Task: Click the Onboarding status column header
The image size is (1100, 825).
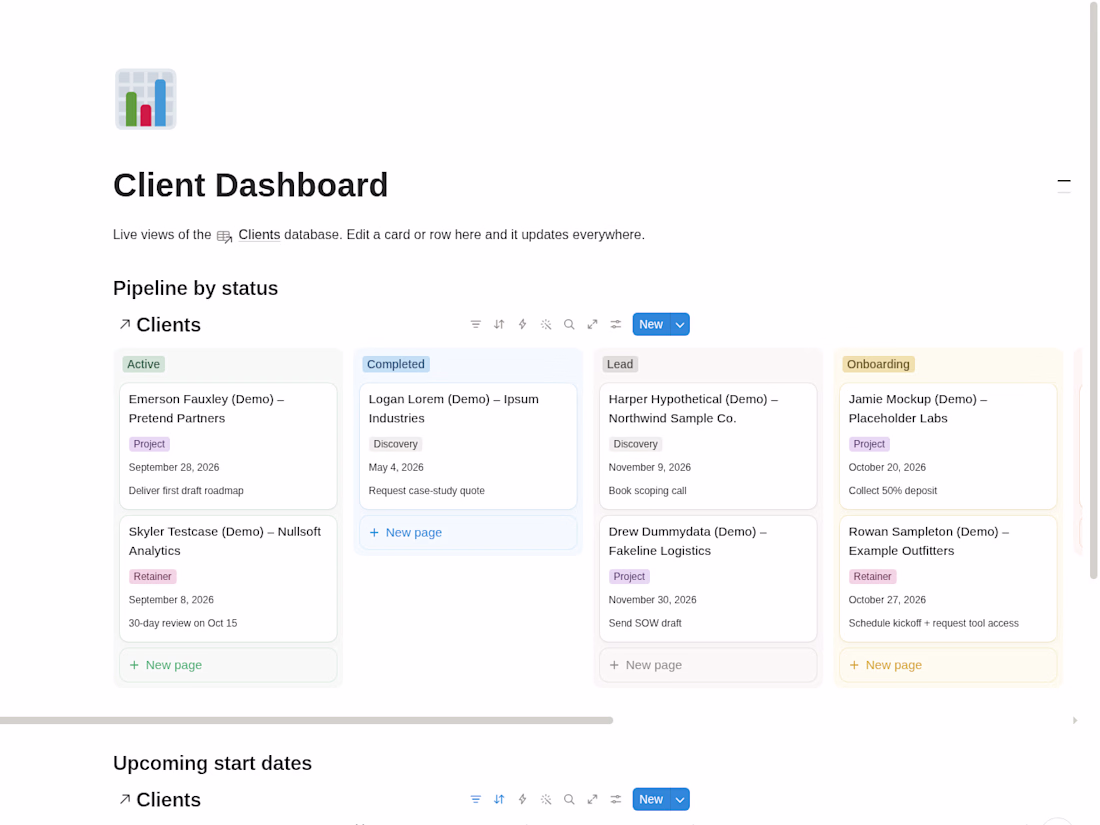Action: (x=878, y=364)
